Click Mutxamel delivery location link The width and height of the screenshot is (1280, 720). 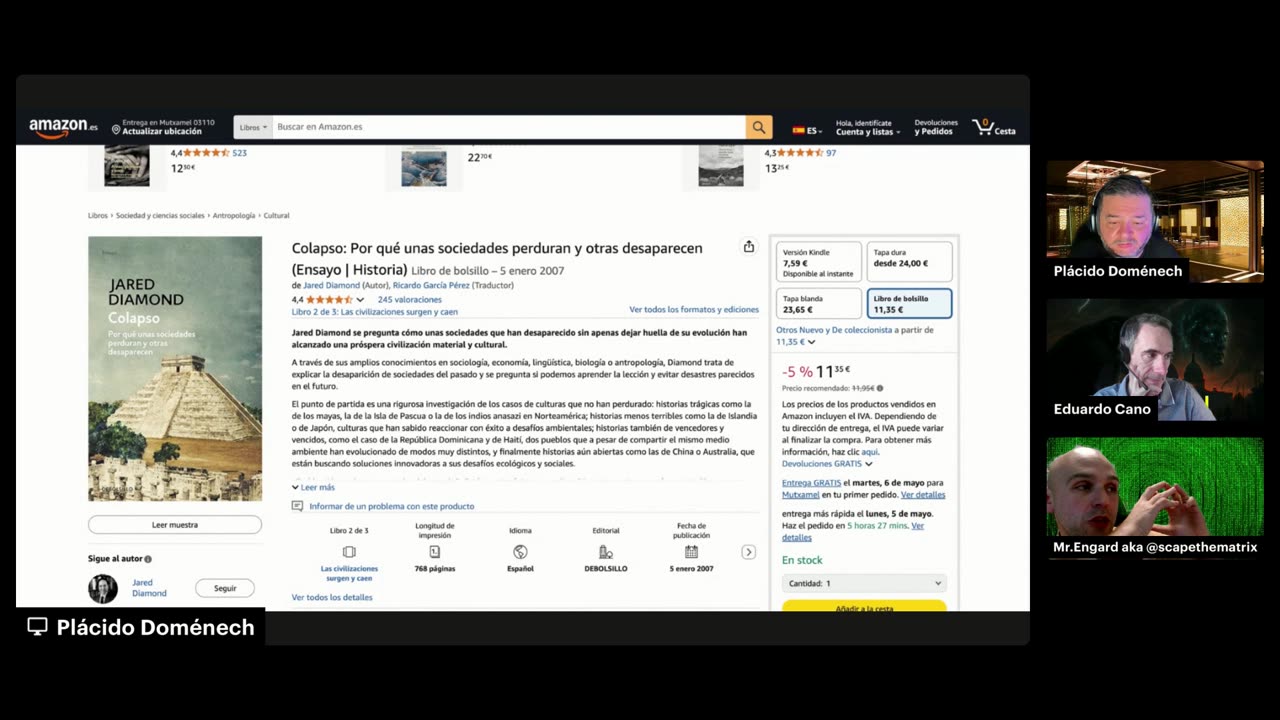point(800,495)
